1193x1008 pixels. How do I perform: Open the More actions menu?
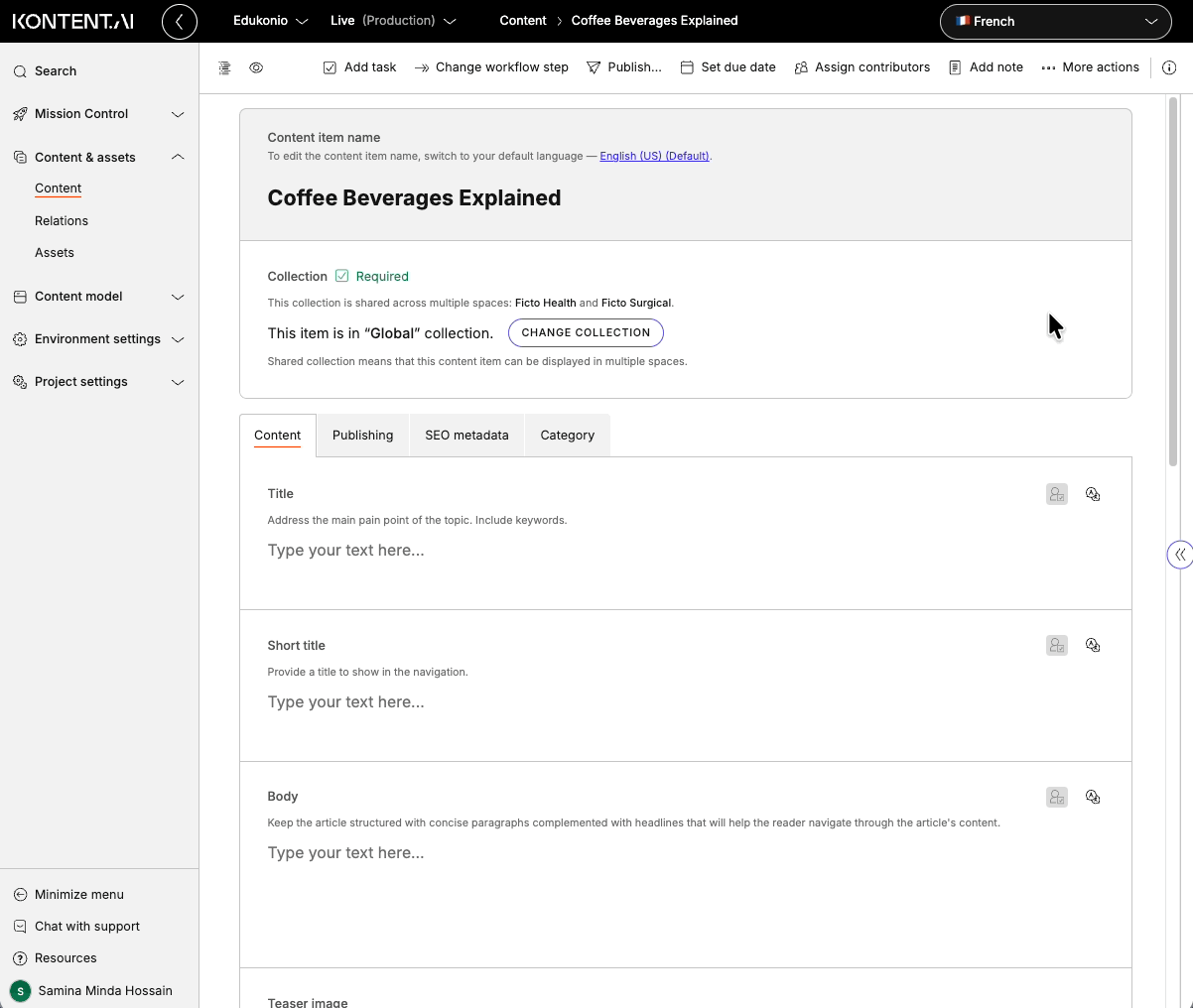[1090, 67]
